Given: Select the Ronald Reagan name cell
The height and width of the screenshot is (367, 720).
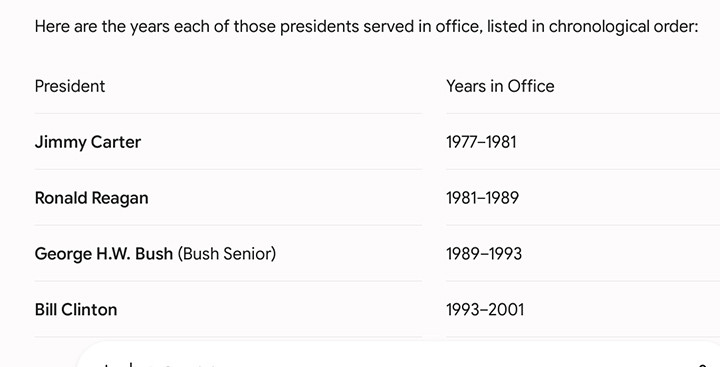Looking at the screenshot, I should pos(91,198).
